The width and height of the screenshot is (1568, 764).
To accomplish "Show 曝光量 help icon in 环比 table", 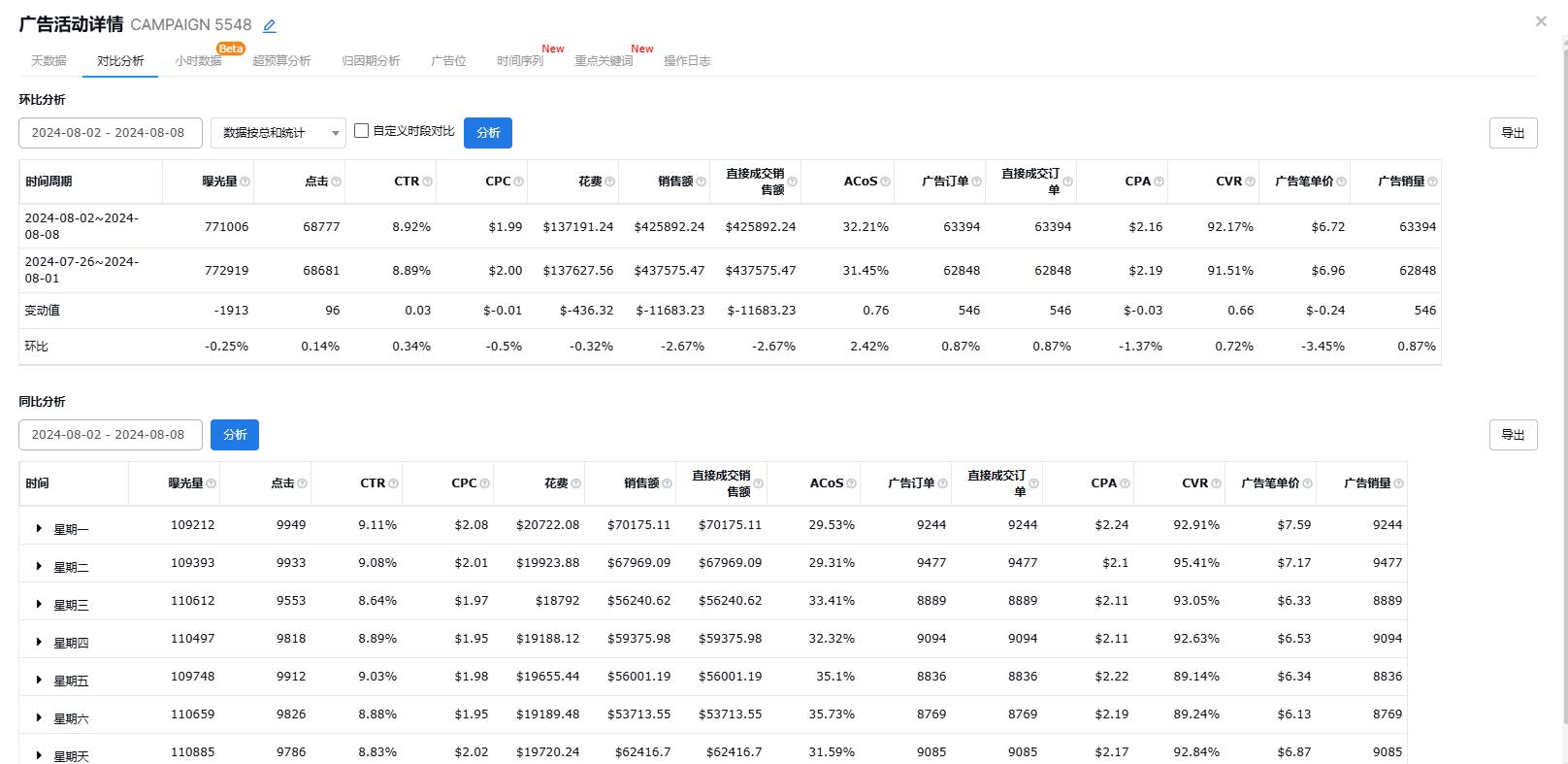I will (245, 182).
